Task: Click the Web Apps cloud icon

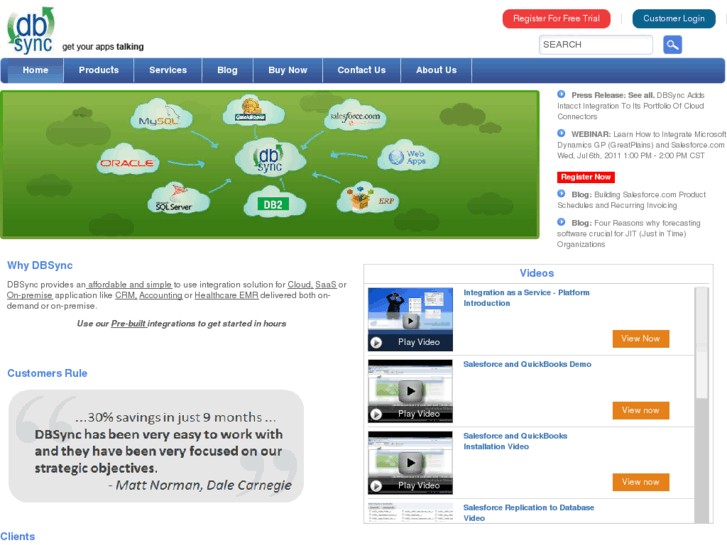Action: pyautogui.click(x=408, y=156)
